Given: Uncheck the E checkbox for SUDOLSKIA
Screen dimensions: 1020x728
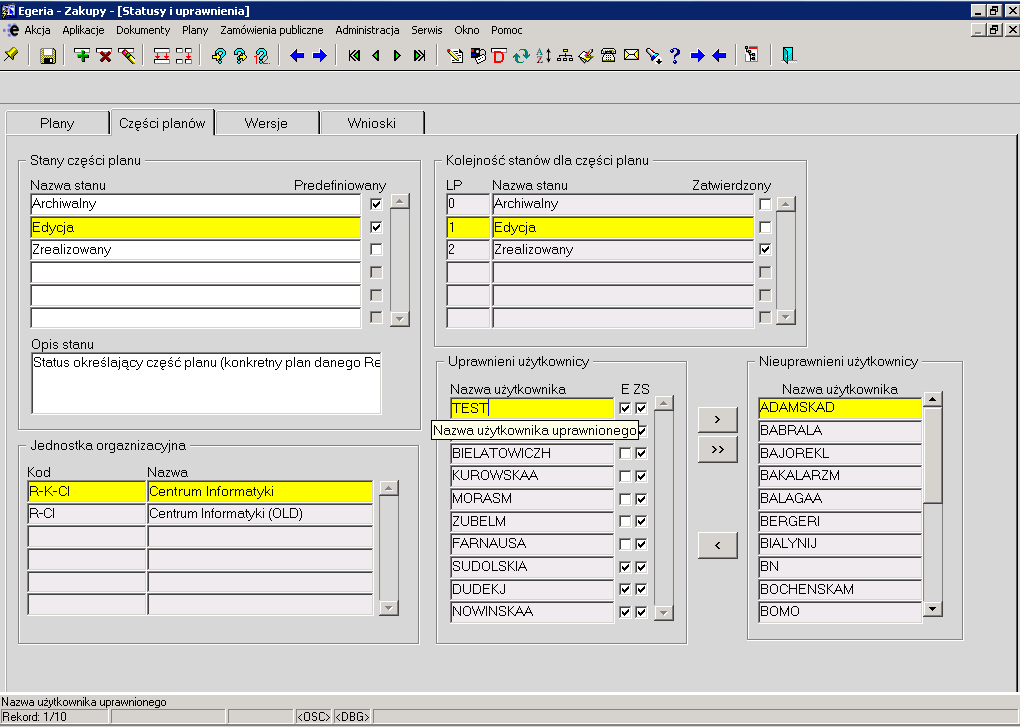Looking at the screenshot, I should 625,567.
